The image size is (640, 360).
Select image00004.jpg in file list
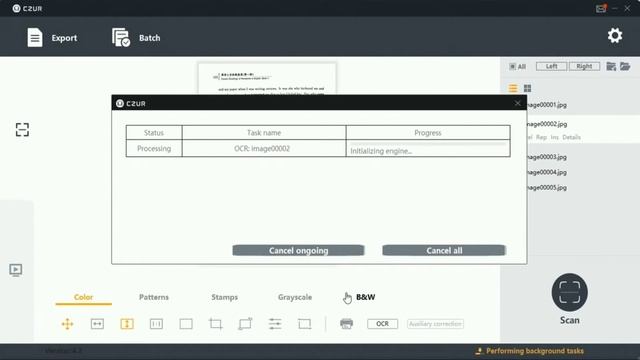547,172
